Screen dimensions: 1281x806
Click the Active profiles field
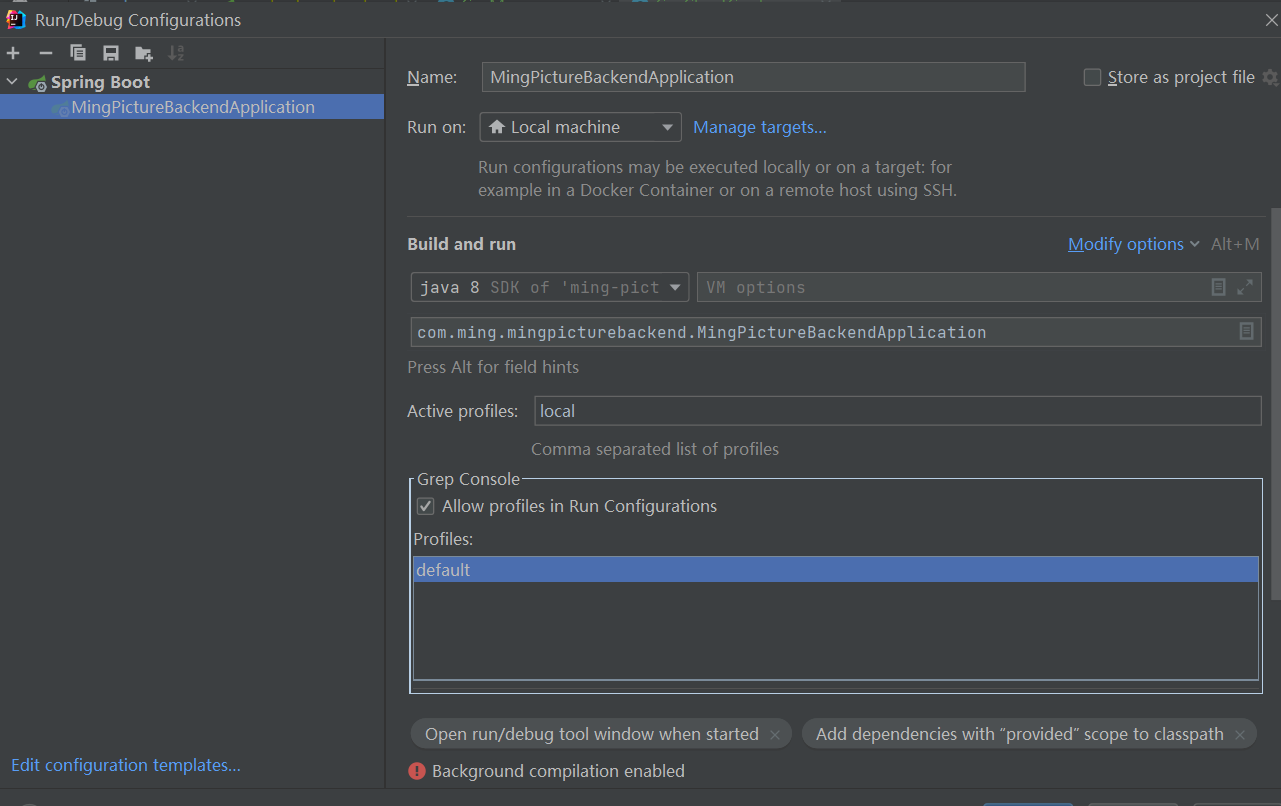coord(898,411)
